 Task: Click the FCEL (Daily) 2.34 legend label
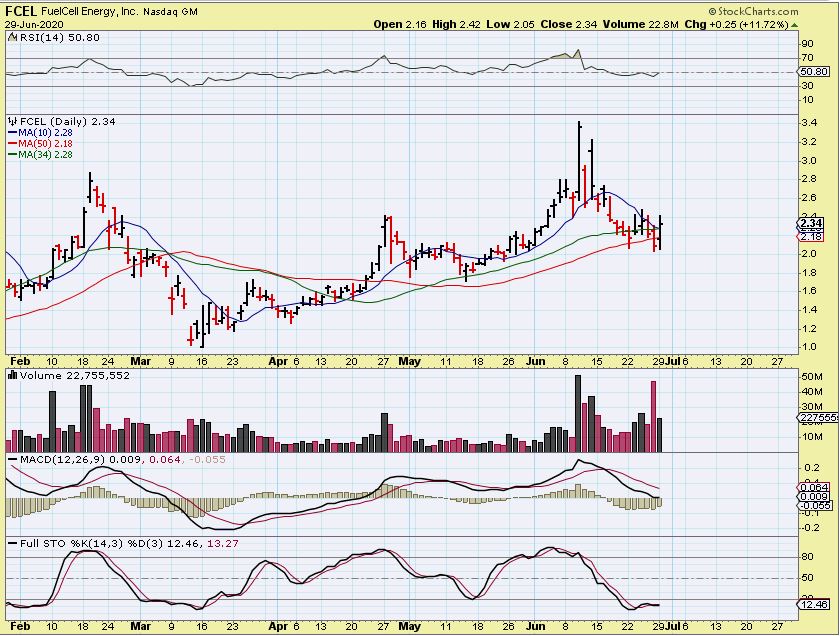click(68, 122)
